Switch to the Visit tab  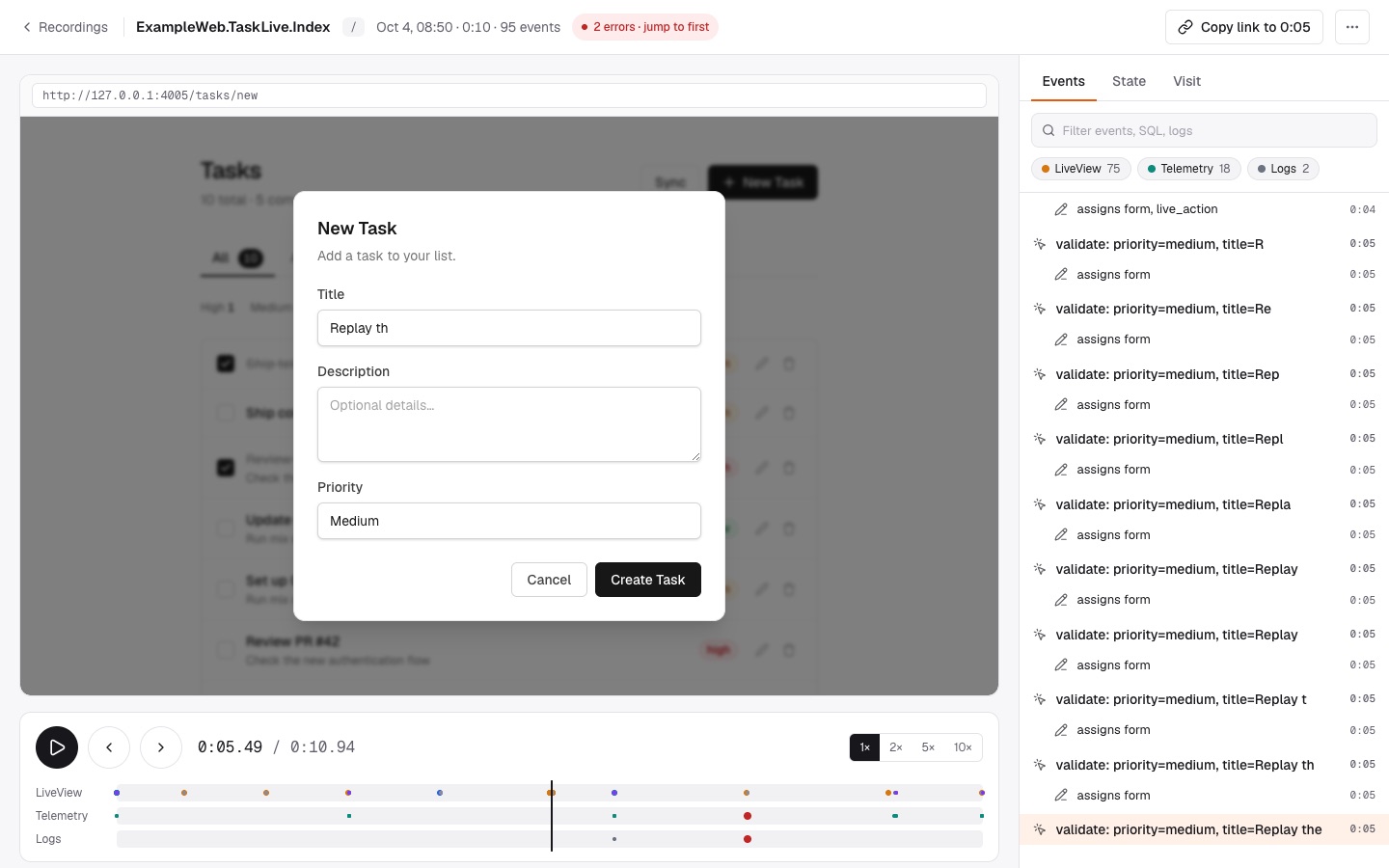[x=1186, y=81]
